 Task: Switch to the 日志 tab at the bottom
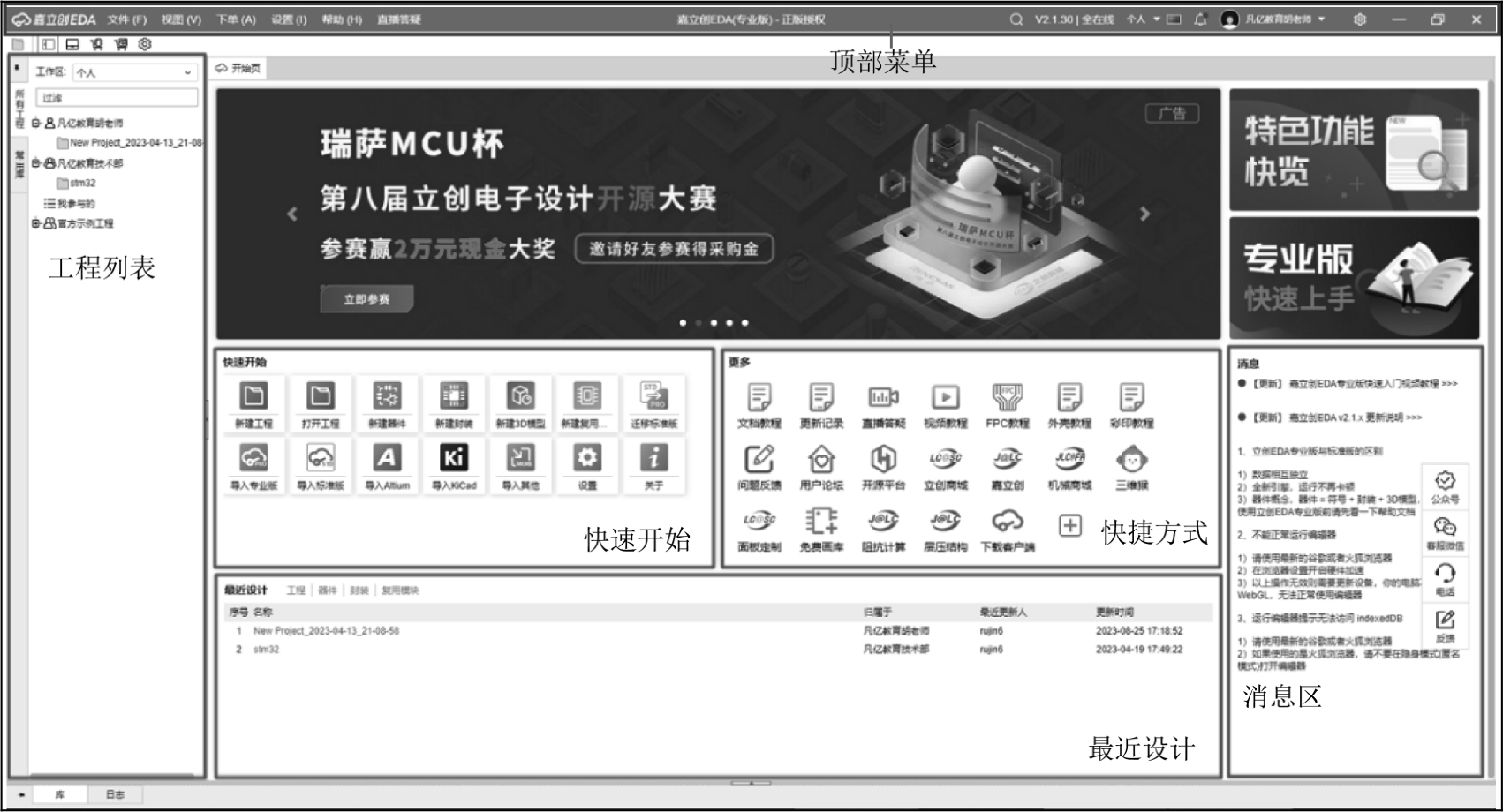click(x=115, y=794)
